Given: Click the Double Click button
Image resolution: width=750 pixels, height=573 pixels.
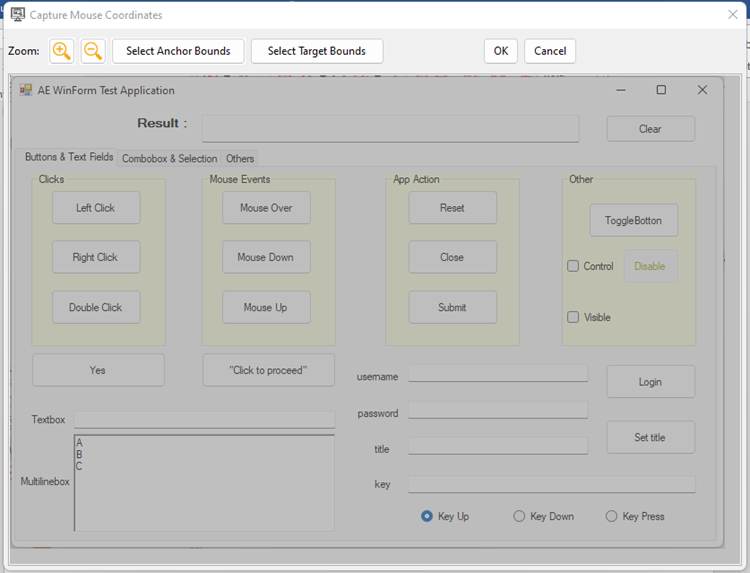Looking at the screenshot, I should click(96, 307).
